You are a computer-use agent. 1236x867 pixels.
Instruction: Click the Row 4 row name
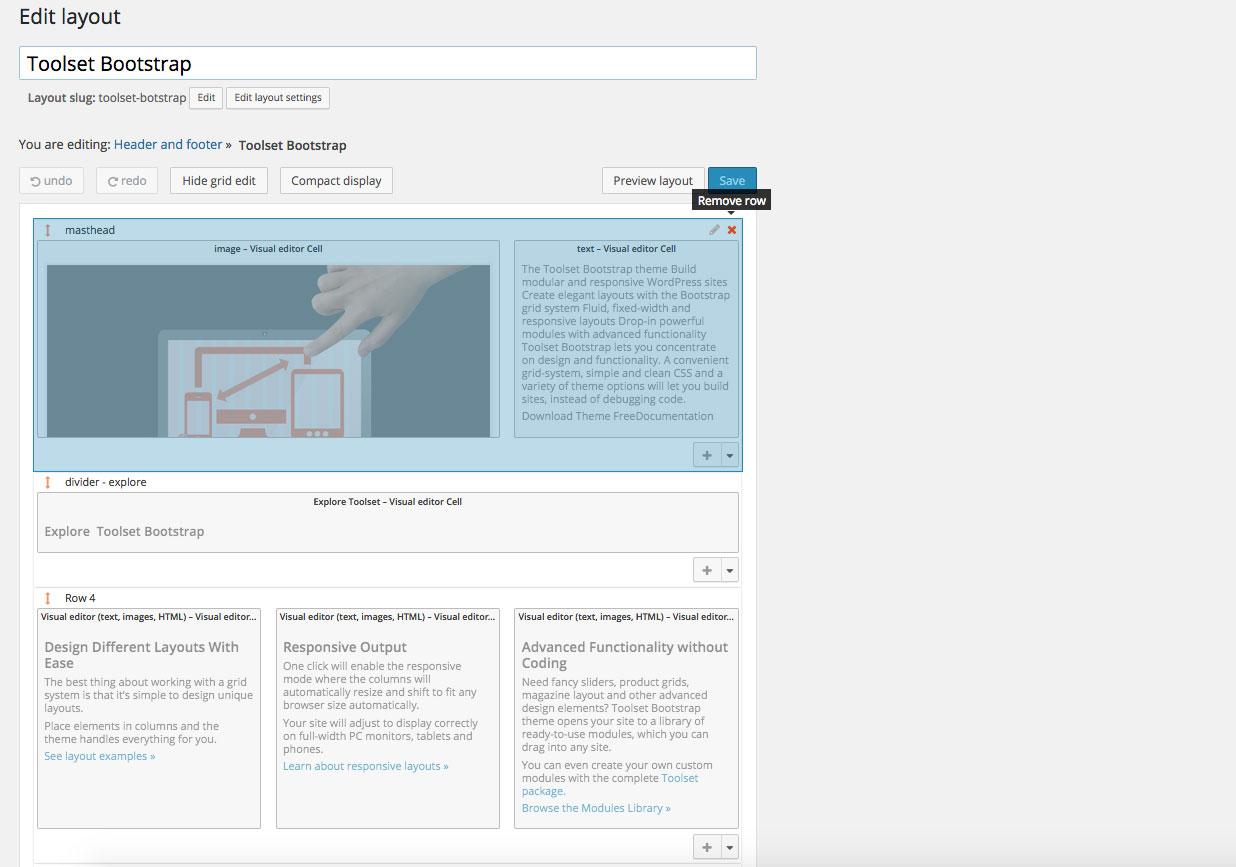point(80,598)
